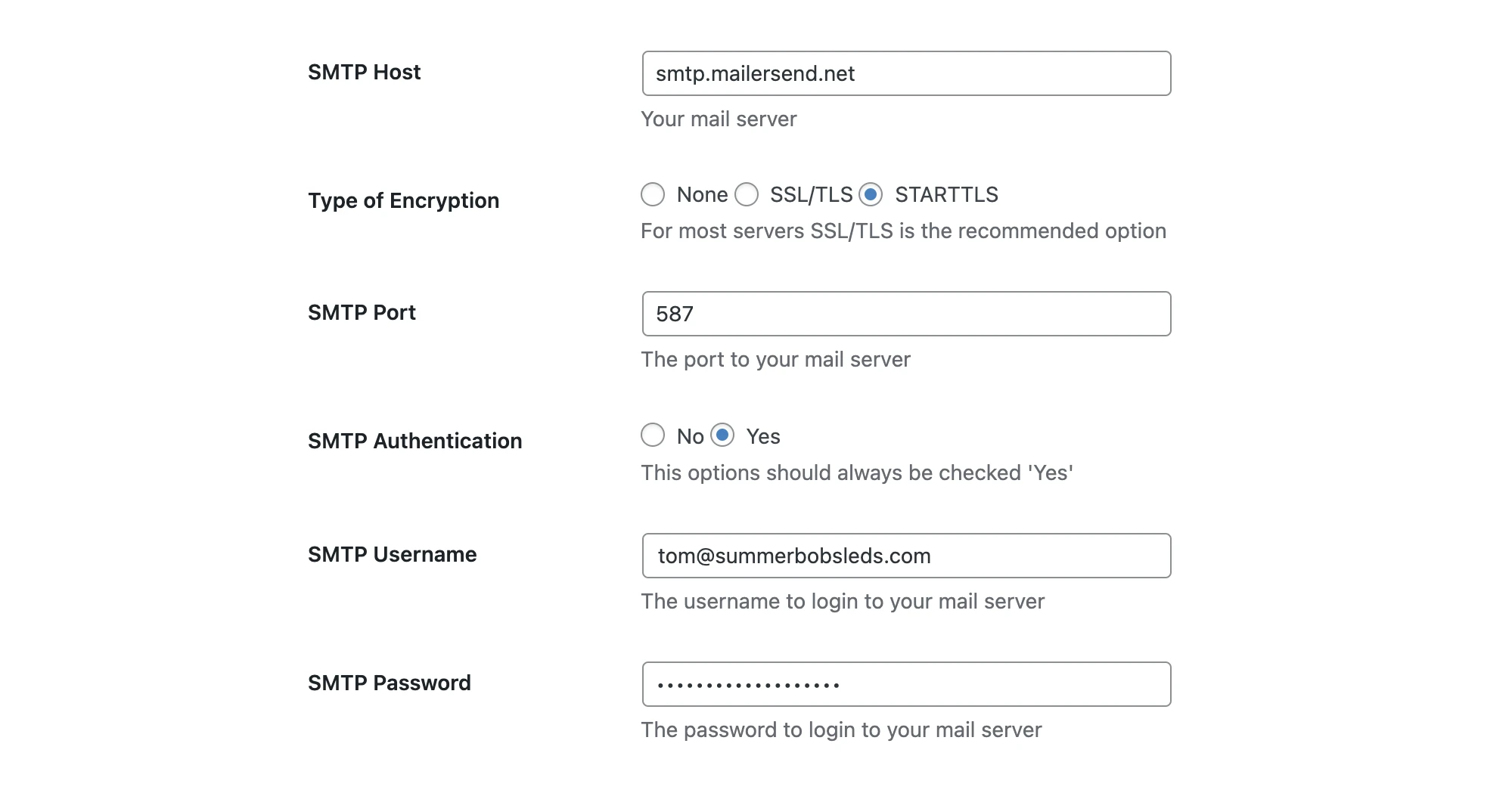1512x790 pixels.
Task: Select the SSL/TLS encryption radio button
Action: 747,194
